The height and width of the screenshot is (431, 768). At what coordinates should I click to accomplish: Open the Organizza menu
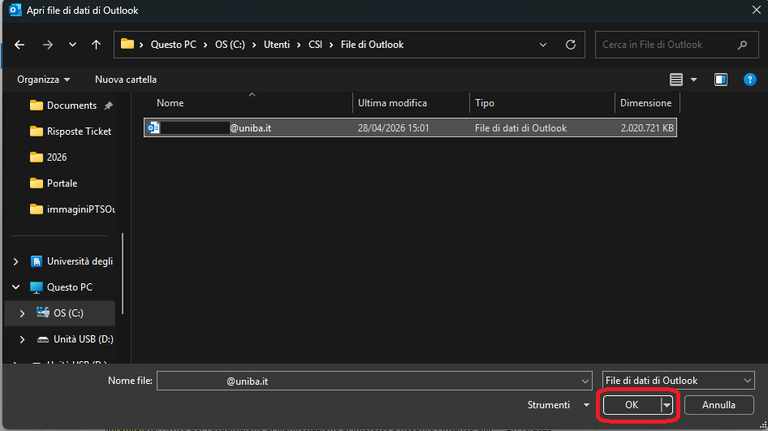(x=43, y=79)
